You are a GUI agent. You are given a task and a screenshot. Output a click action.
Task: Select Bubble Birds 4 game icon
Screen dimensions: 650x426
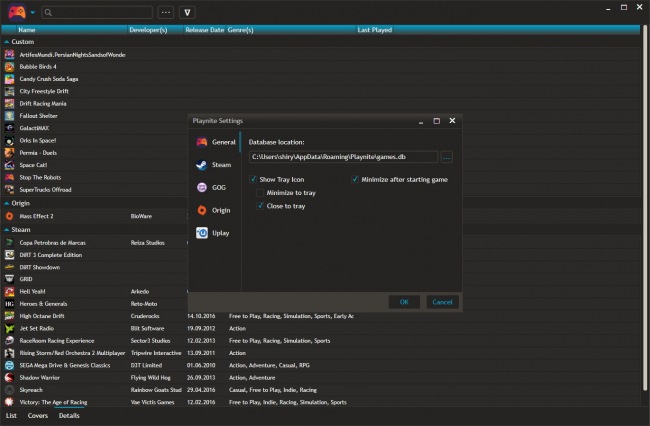9,67
